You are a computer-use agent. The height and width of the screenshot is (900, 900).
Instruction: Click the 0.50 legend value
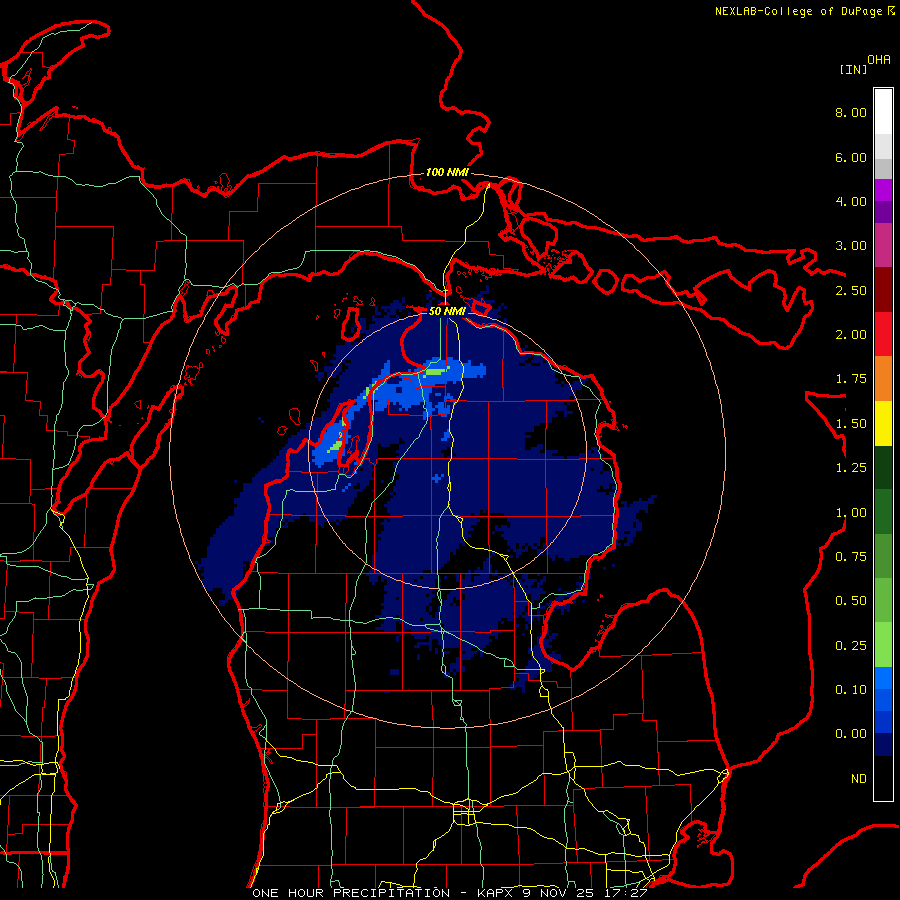point(851,601)
